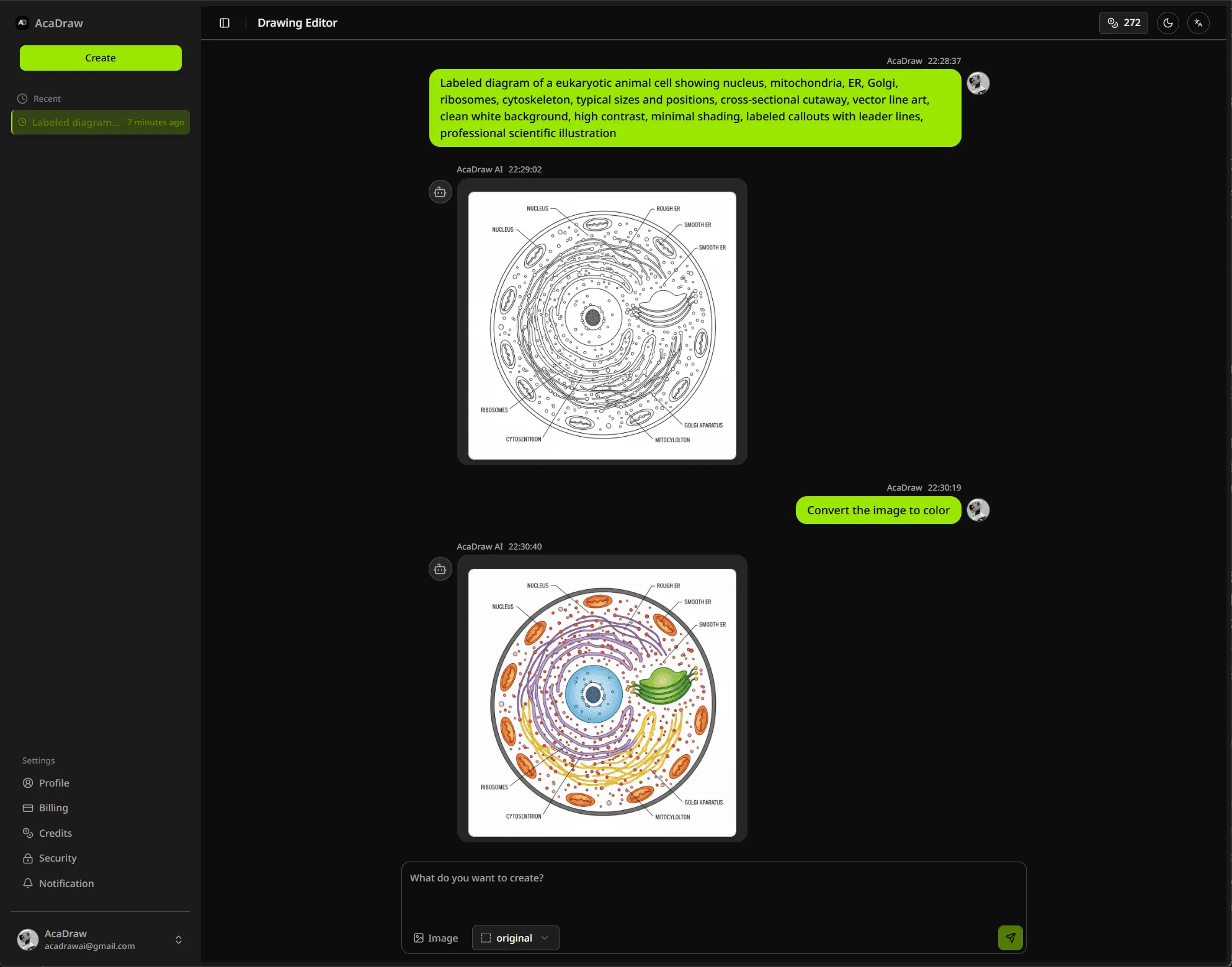The image size is (1232, 967).
Task: Open Notification settings
Action: pyautogui.click(x=66, y=883)
